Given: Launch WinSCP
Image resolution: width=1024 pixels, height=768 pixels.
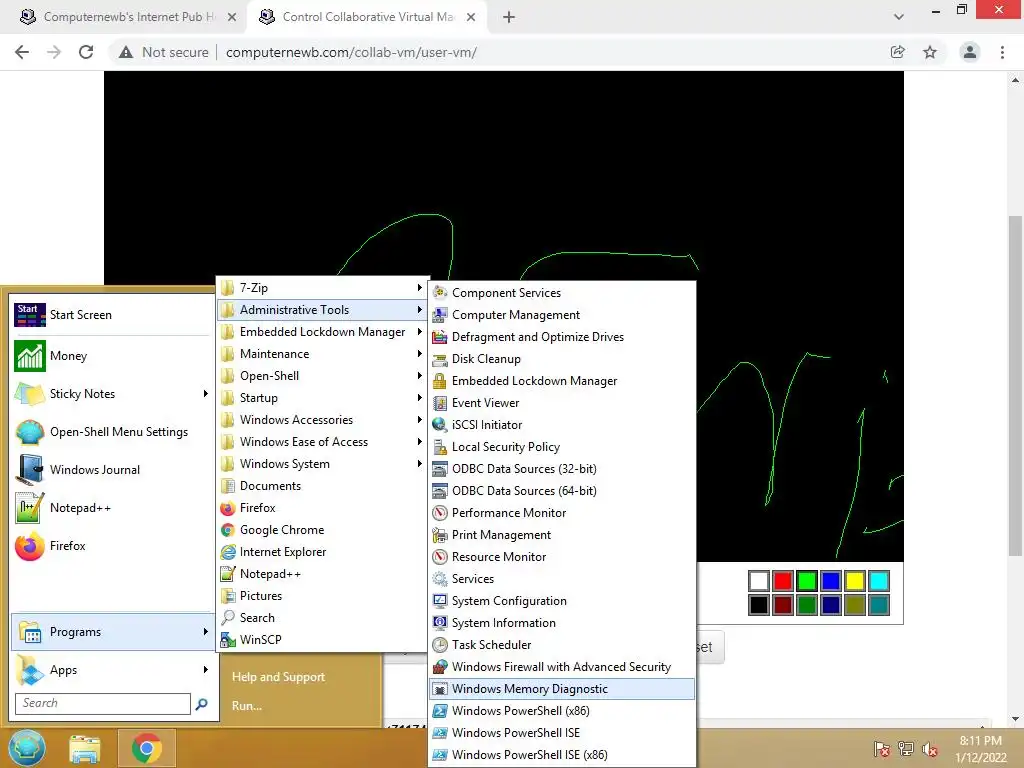Looking at the screenshot, I should [x=322, y=639].
